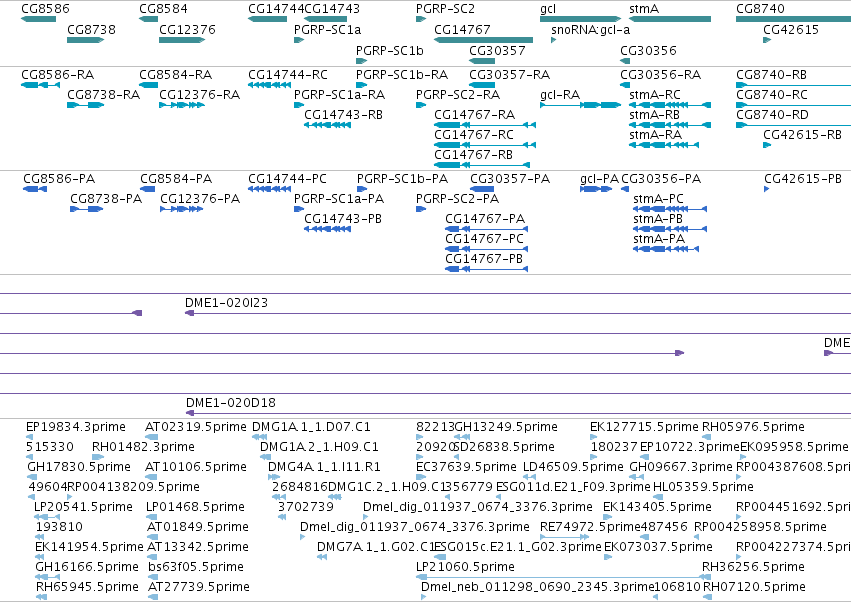This screenshot has height=602, width=851.
Task: Open the CG30357 gene feature
Action: [482, 61]
